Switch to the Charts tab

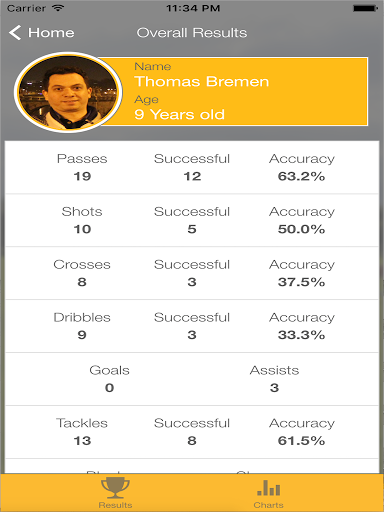(x=269, y=493)
